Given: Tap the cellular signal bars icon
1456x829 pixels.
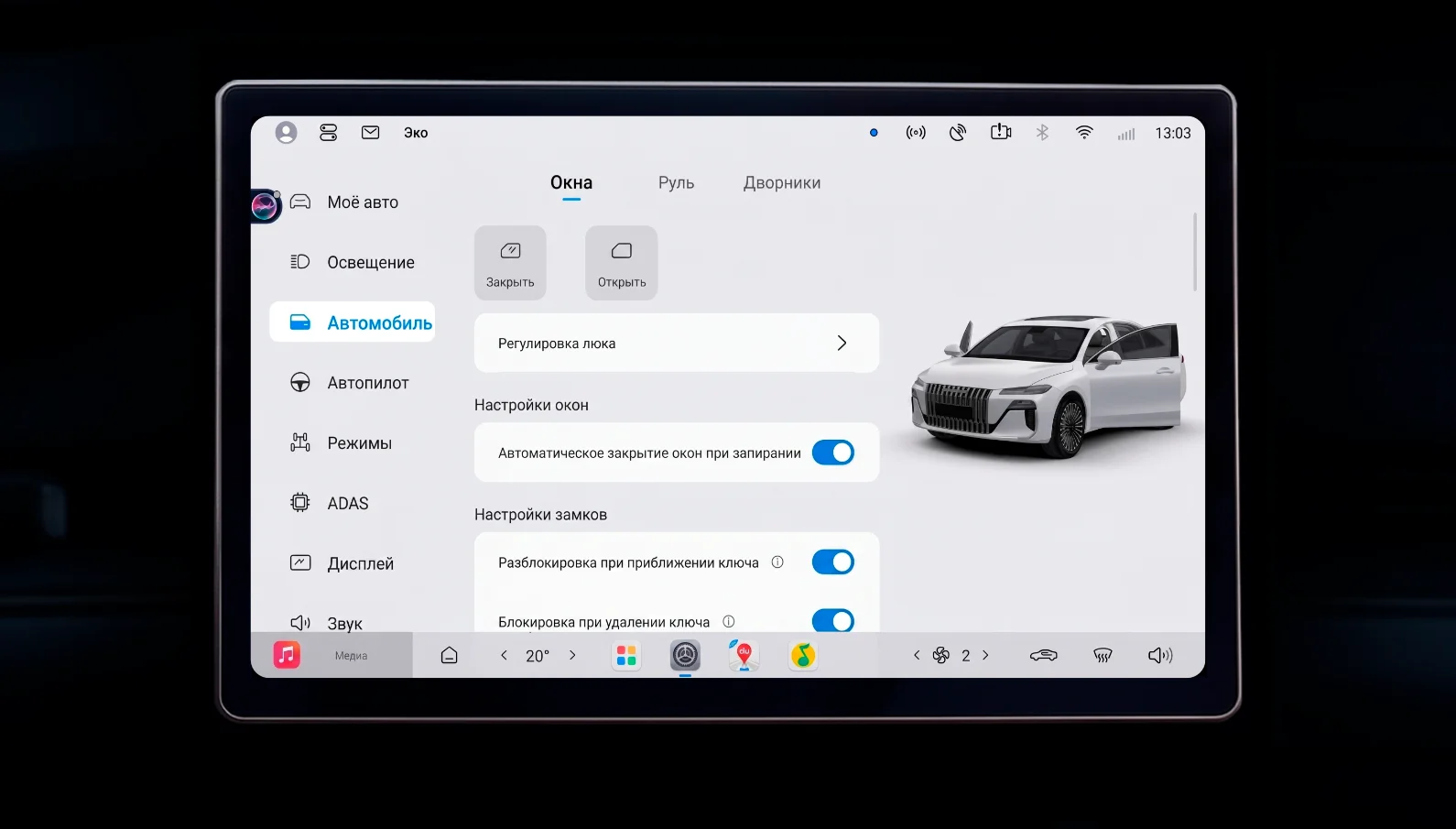Looking at the screenshot, I should coord(1126,134).
